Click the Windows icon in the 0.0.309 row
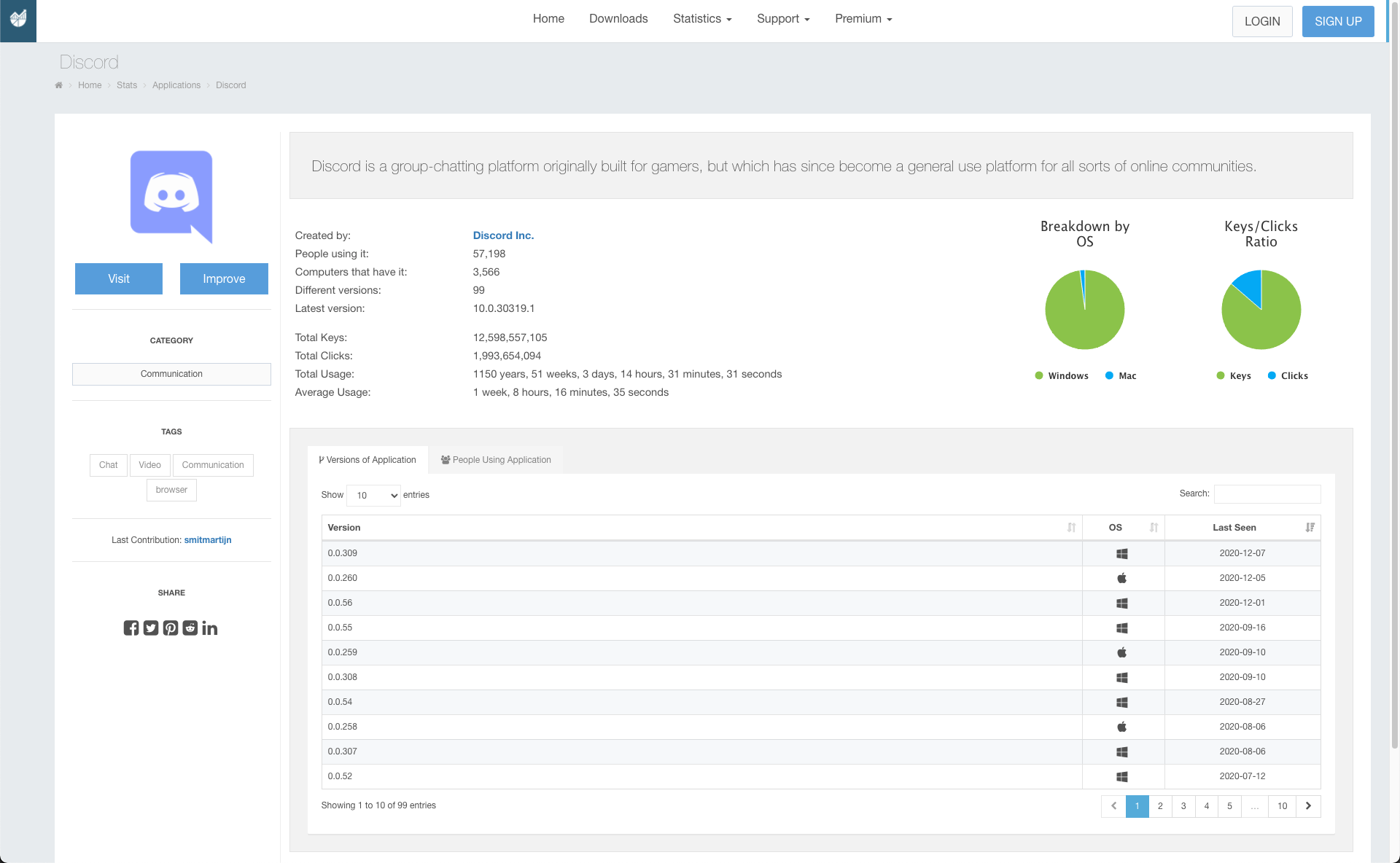The width and height of the screenshot is (1400, 863). 1122,553
